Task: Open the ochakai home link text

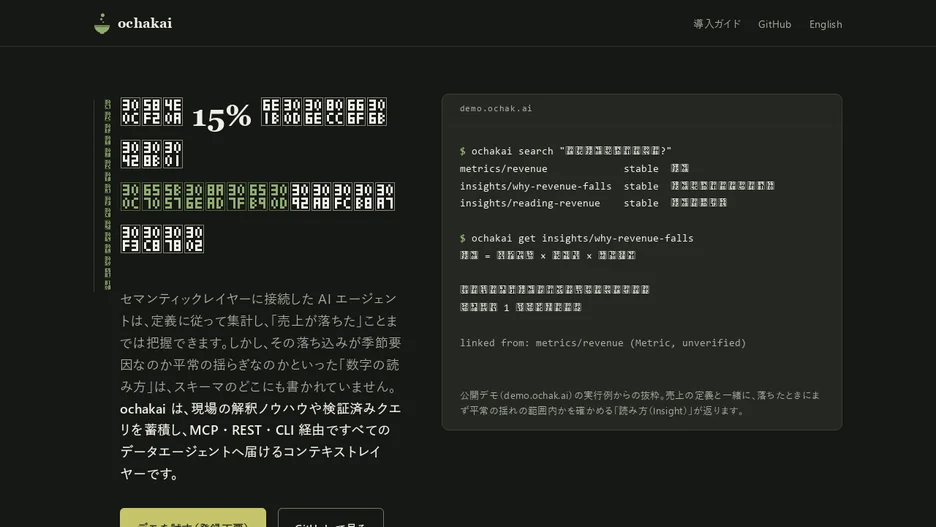Action: pos(144,23)
